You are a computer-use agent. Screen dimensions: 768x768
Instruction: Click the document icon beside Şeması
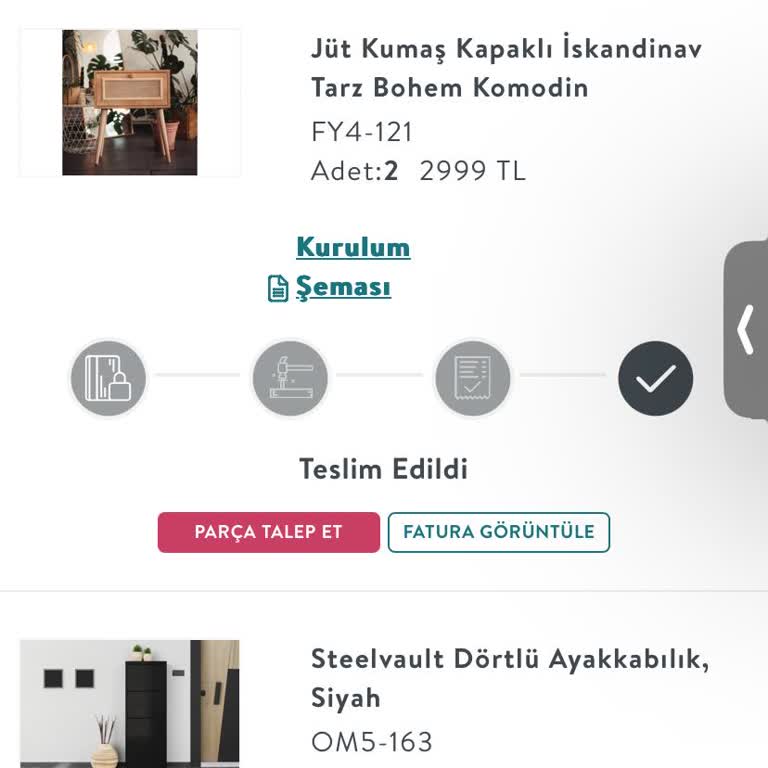[x=278, y=288]
